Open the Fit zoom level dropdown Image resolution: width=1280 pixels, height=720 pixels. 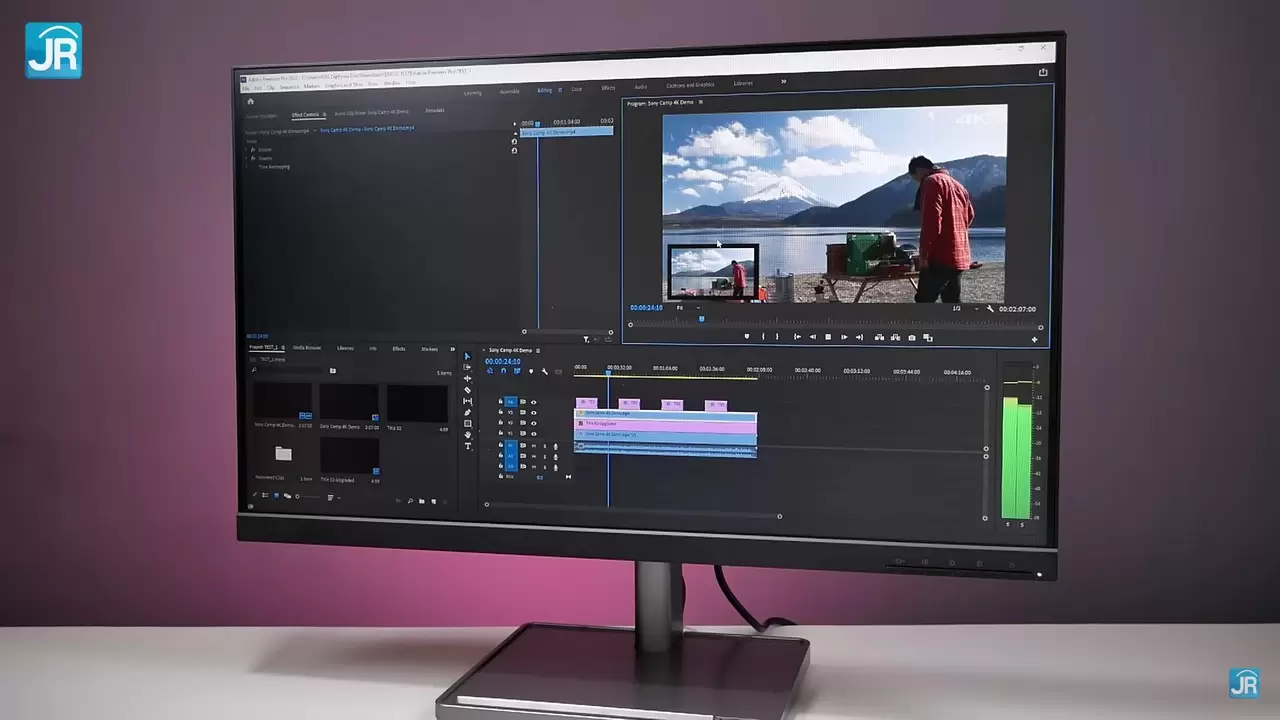tap(687, 308)
